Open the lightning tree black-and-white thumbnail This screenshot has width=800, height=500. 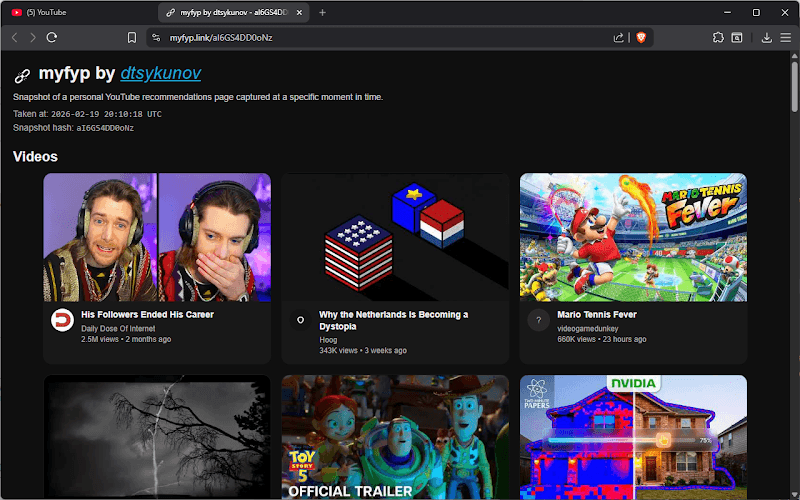point(157,437)
